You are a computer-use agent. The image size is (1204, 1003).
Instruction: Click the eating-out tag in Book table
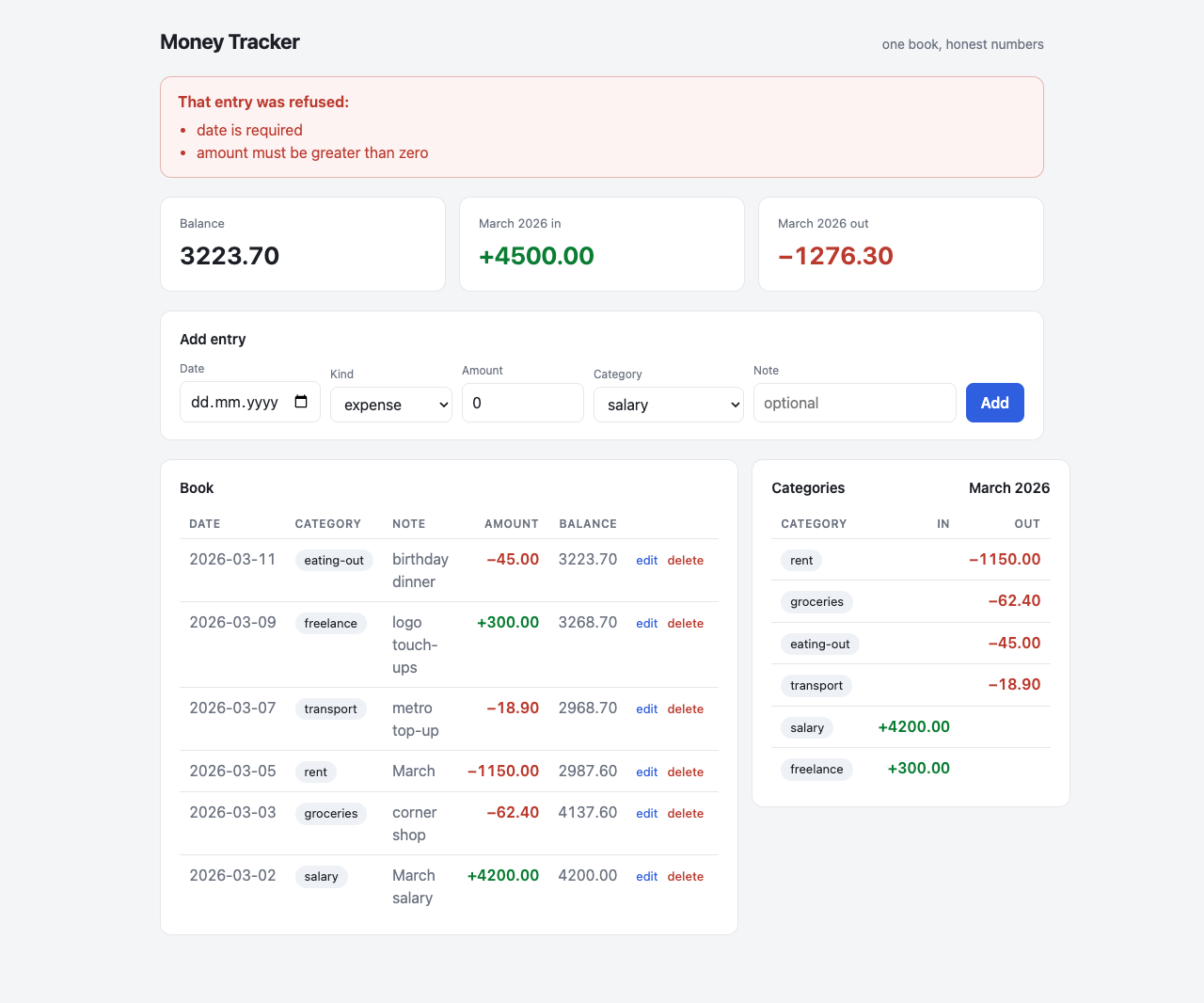[x=334, y=560]
